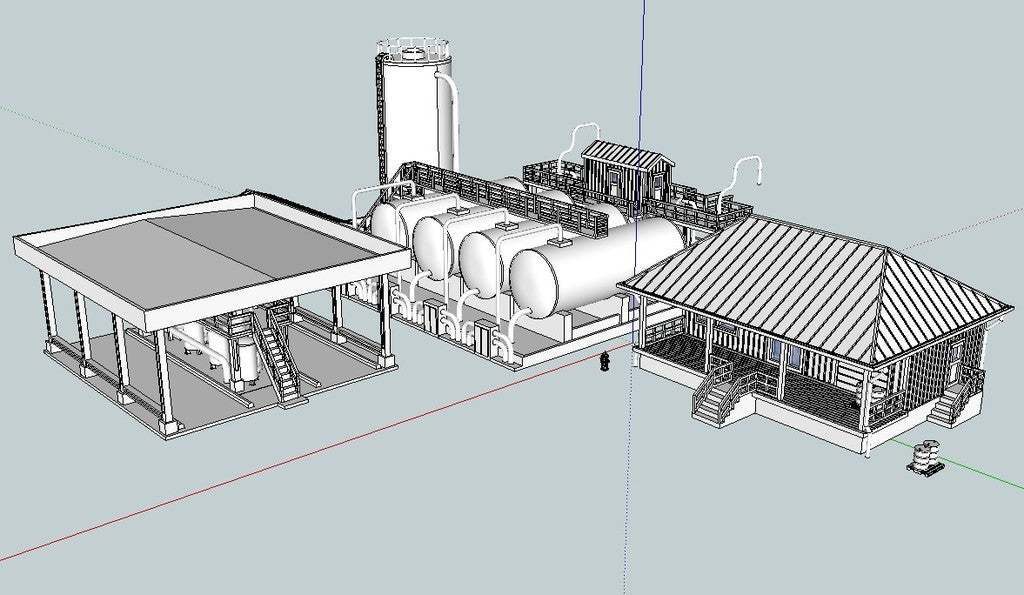Select the staircase under the canopy
This screenshot has width=1024, height=595.
point(277,361)
